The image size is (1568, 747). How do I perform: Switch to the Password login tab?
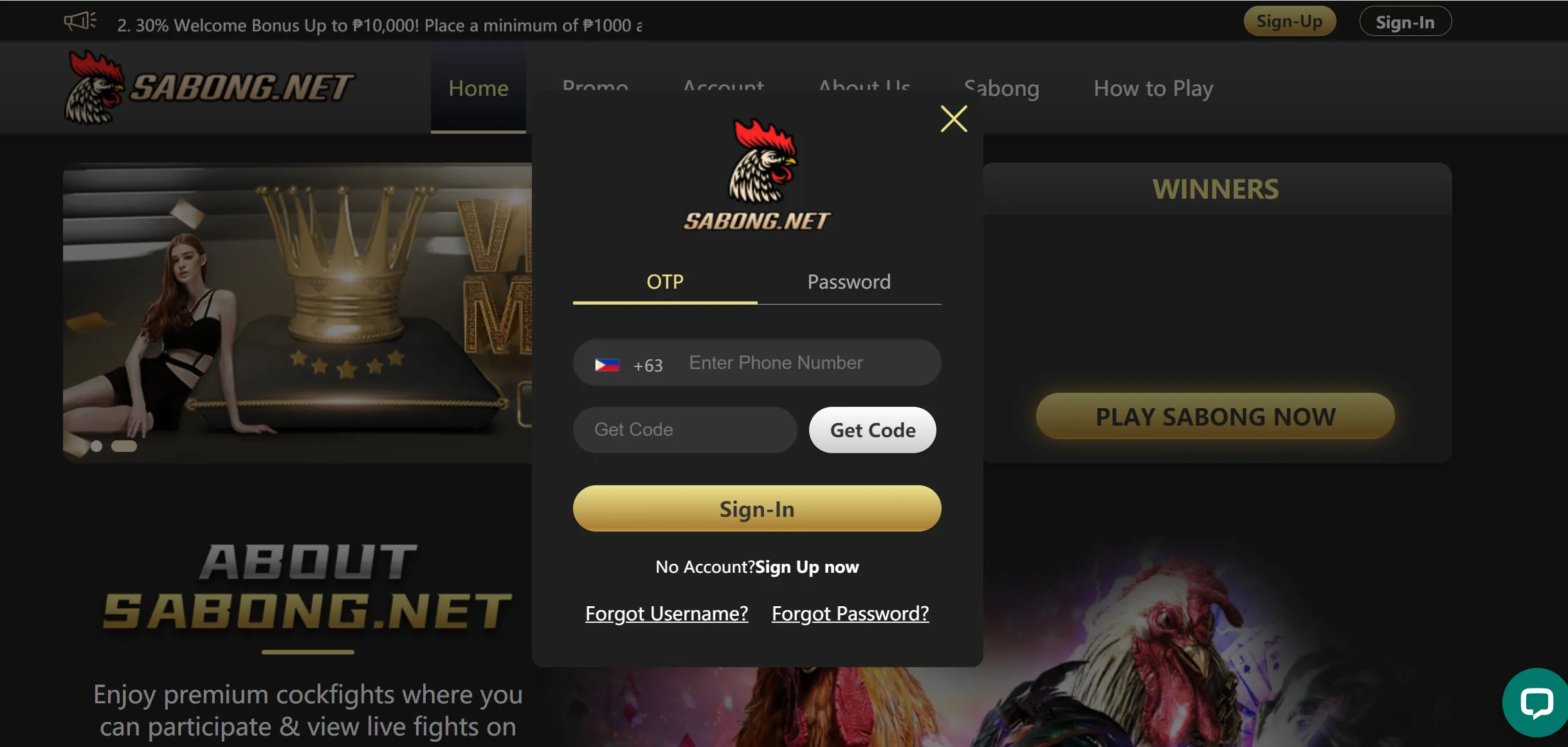(x=848, y=282)
